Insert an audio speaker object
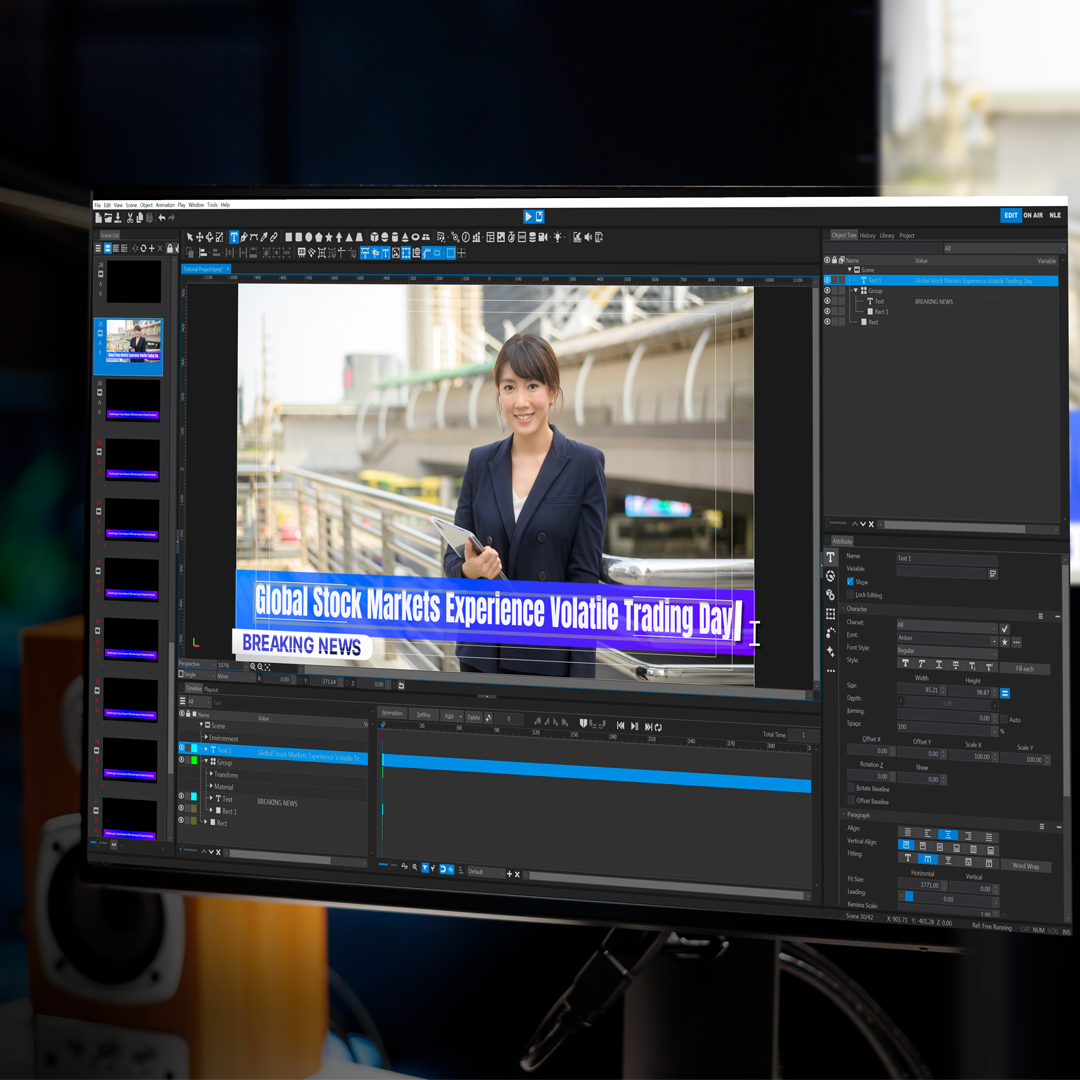The width and height of the screenshot is (1080, 1080). pos(588,237)
